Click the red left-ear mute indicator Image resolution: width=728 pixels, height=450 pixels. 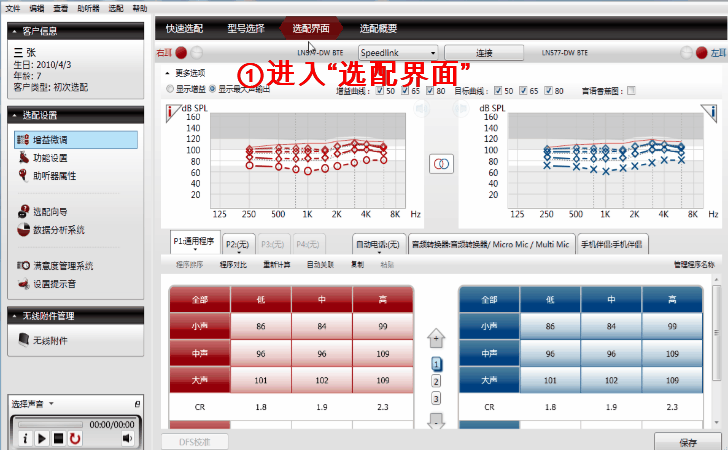click(702, 53)
